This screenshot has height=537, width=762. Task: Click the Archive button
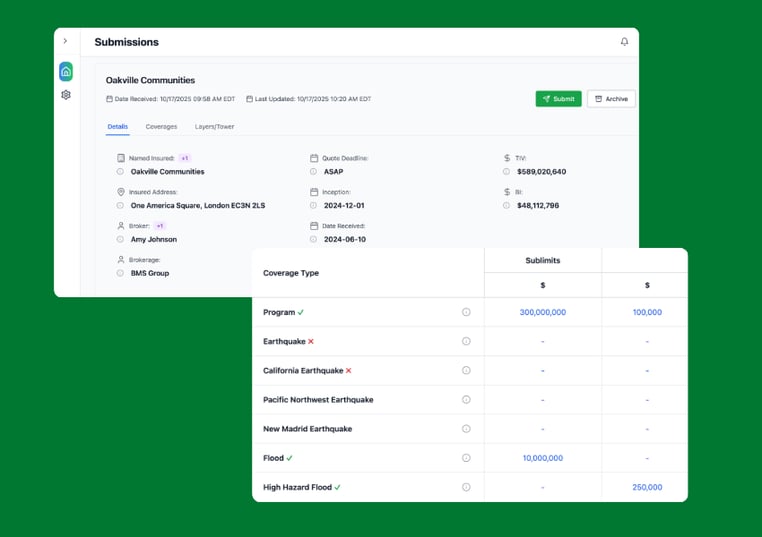point(611,99)
